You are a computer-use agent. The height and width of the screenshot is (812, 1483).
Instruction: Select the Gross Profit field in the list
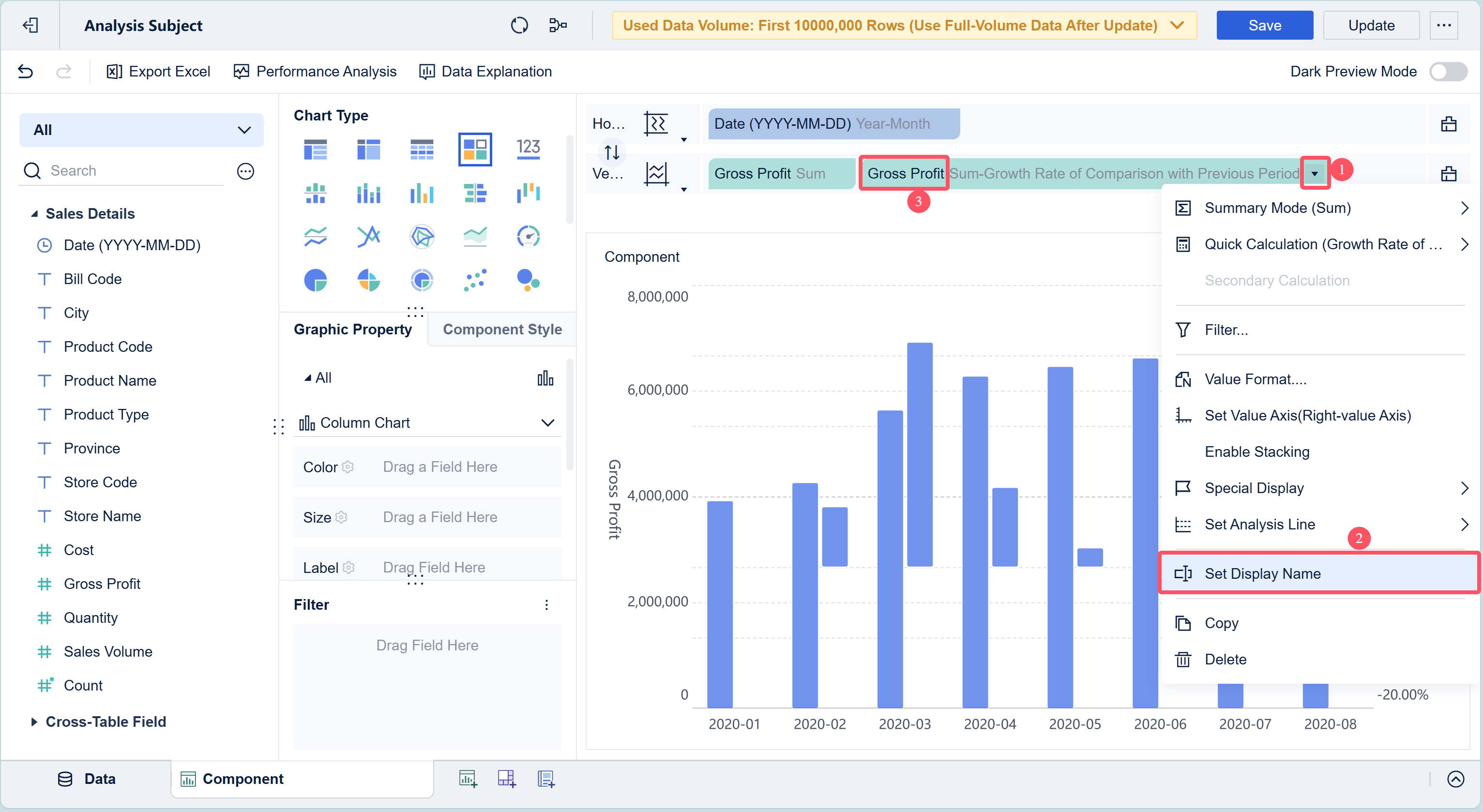(102, 584)
